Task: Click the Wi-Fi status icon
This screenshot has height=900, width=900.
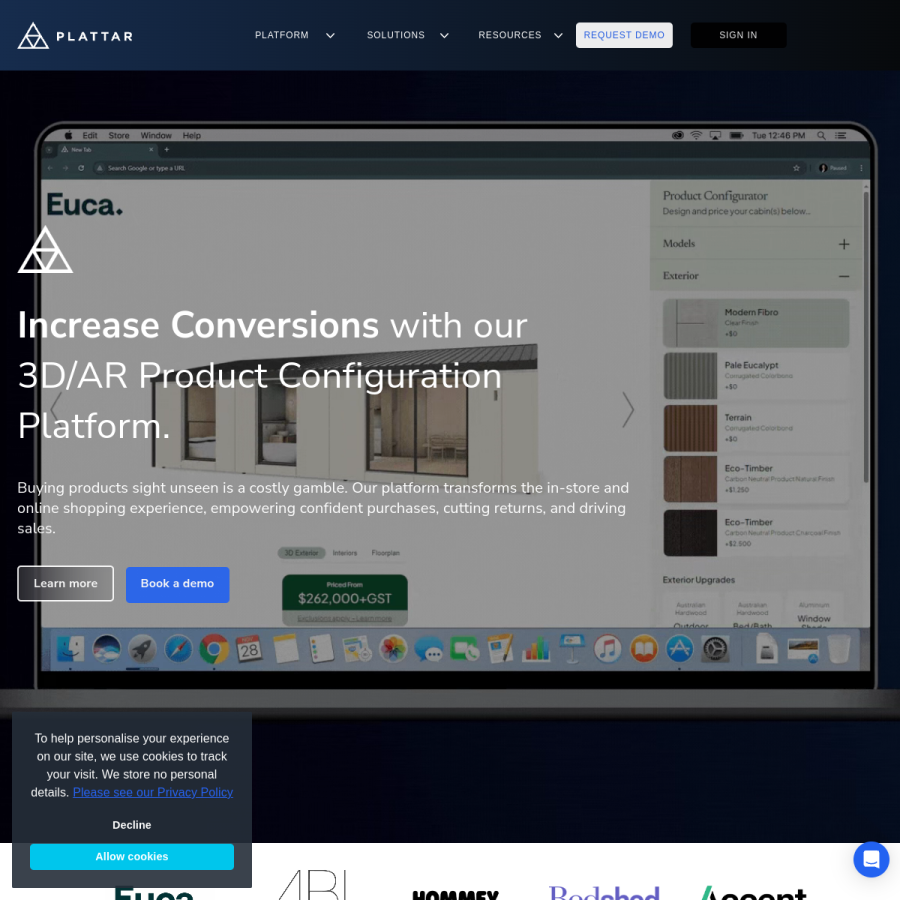Action: point(696,135)
